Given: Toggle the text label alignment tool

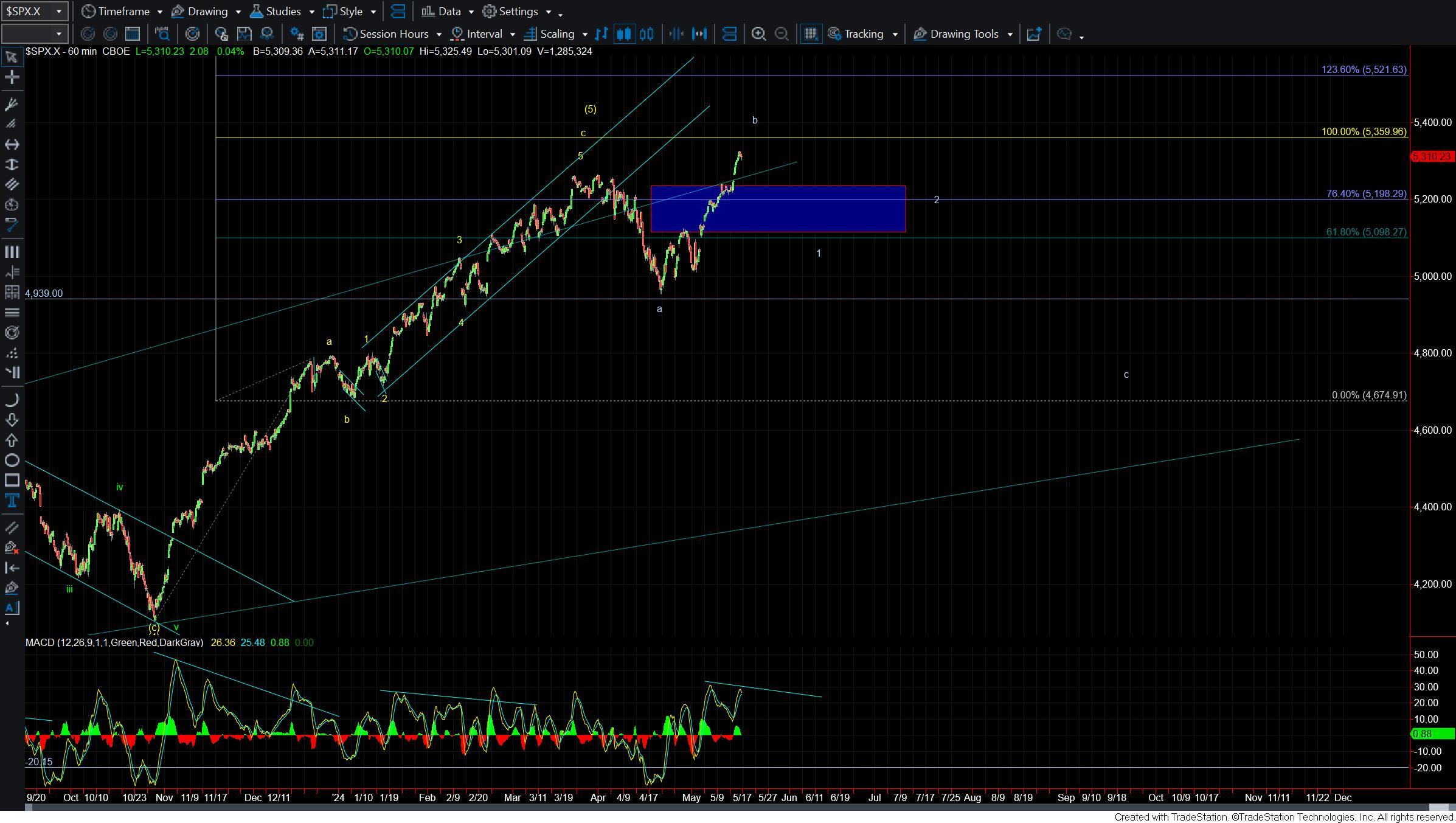Looking at the screenshot, I should (12, 608).
